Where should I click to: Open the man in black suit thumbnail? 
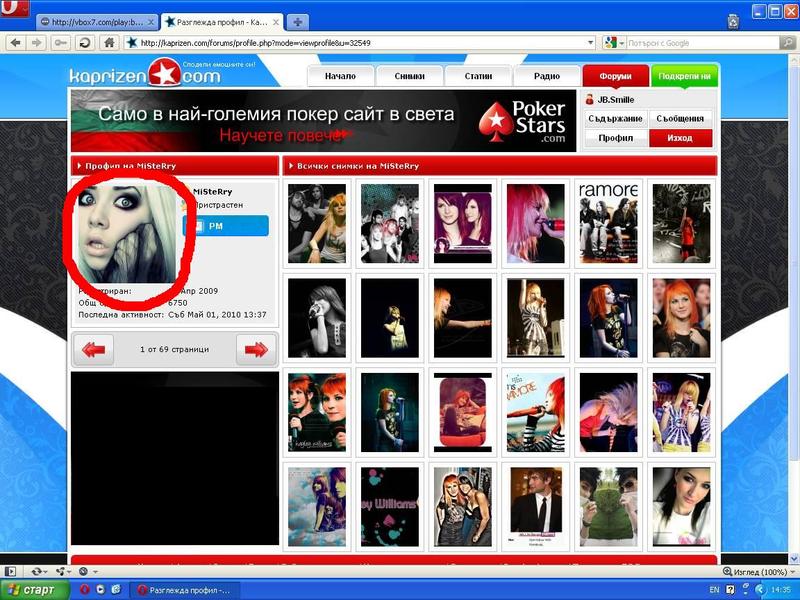click(536, 507)
